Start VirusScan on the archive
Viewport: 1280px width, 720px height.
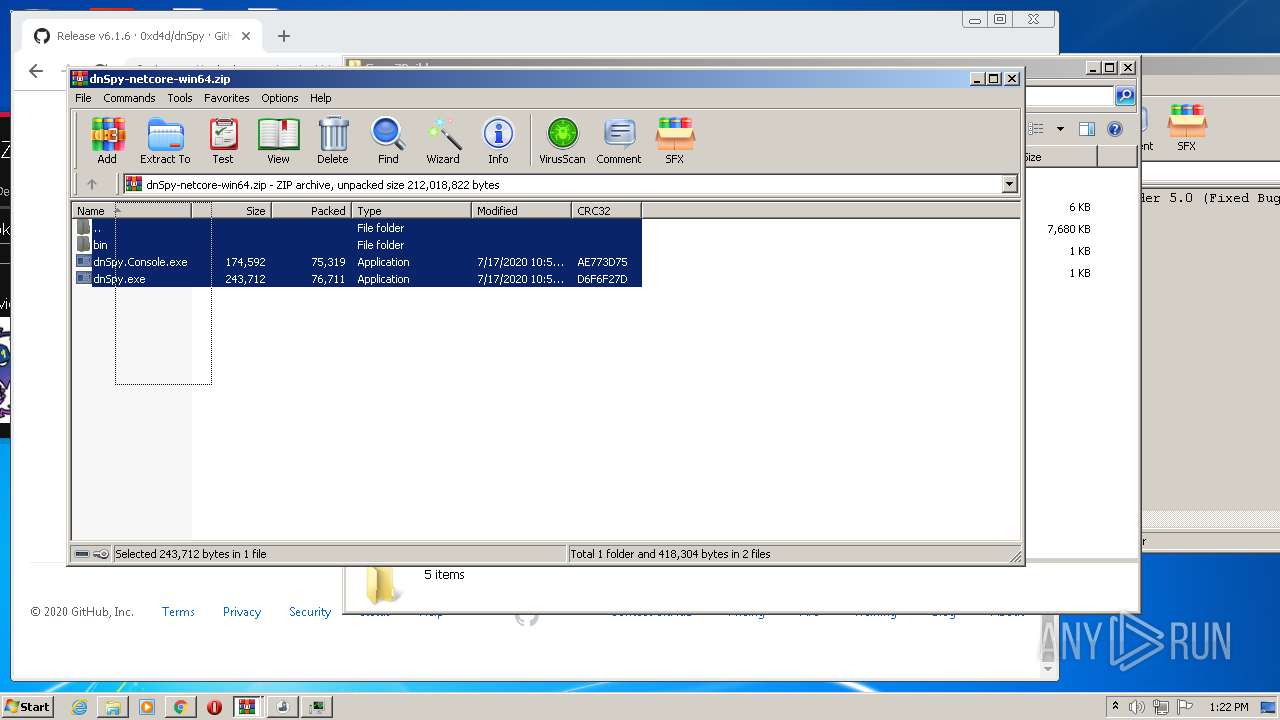tap(562, 140)
